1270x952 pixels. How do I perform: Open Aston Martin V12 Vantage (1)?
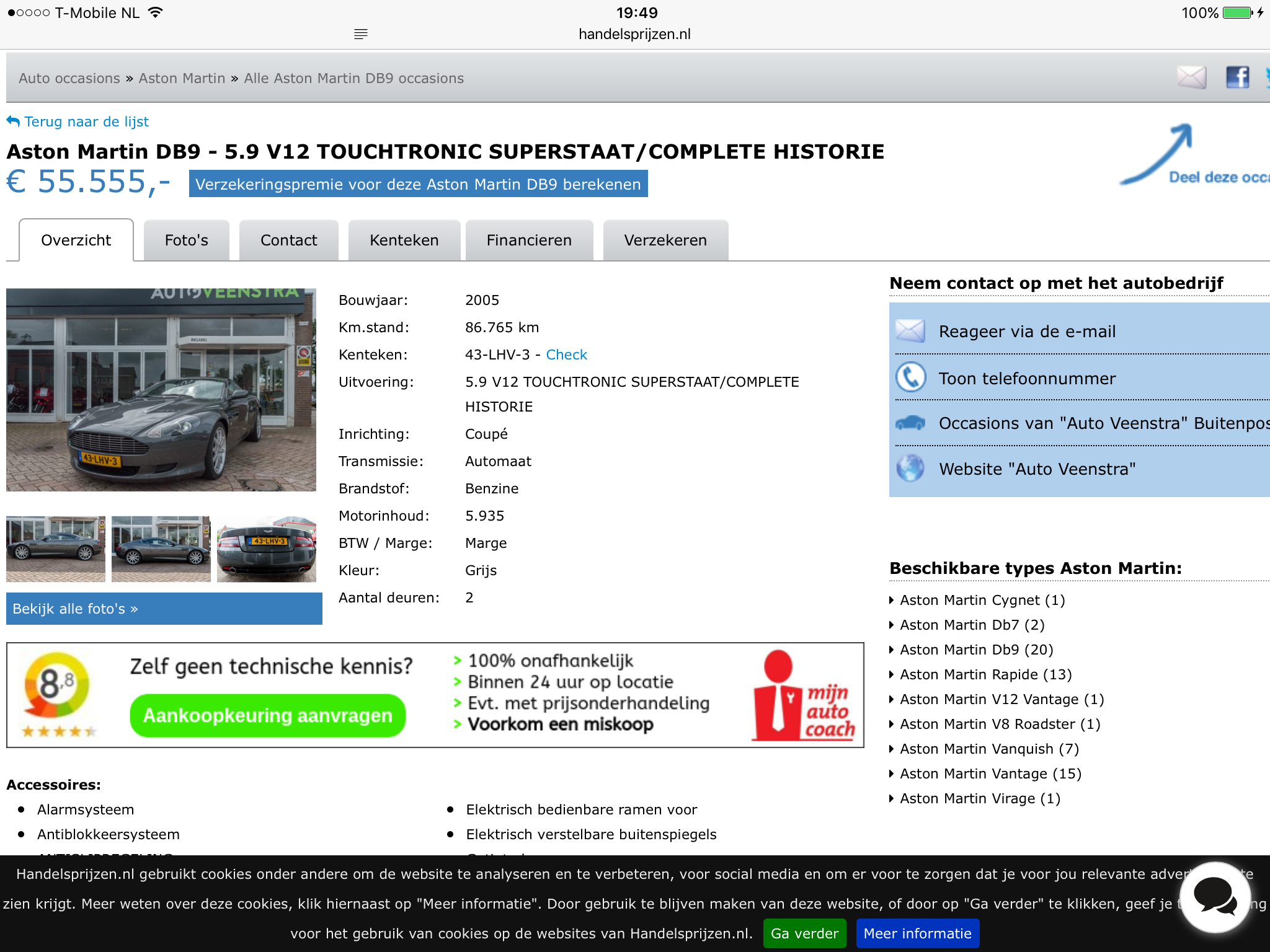point(1002,699)
